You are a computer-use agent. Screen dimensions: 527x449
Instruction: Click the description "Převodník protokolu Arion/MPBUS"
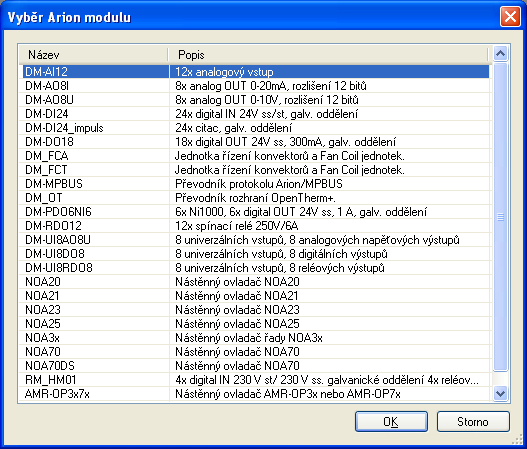[259, 184]
